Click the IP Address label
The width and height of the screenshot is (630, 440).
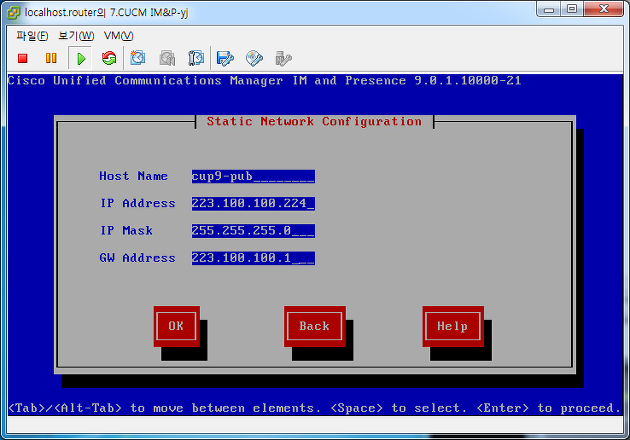[137, 203]
